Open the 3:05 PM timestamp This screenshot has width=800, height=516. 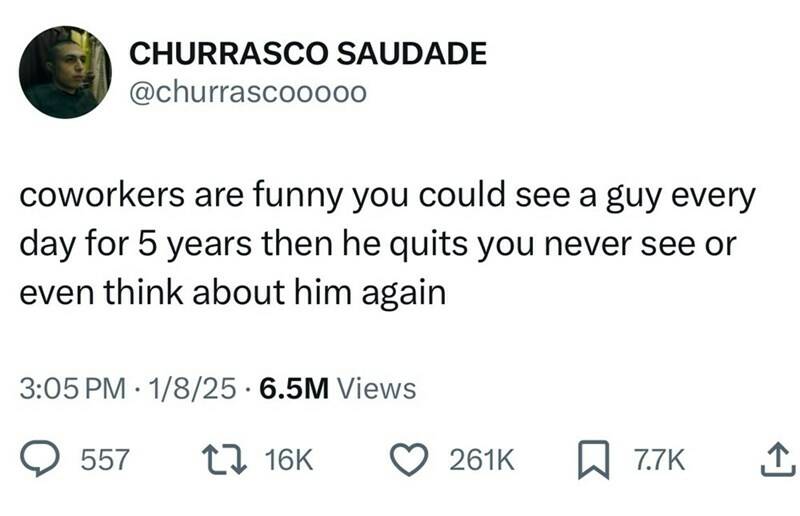coord(72,388)
